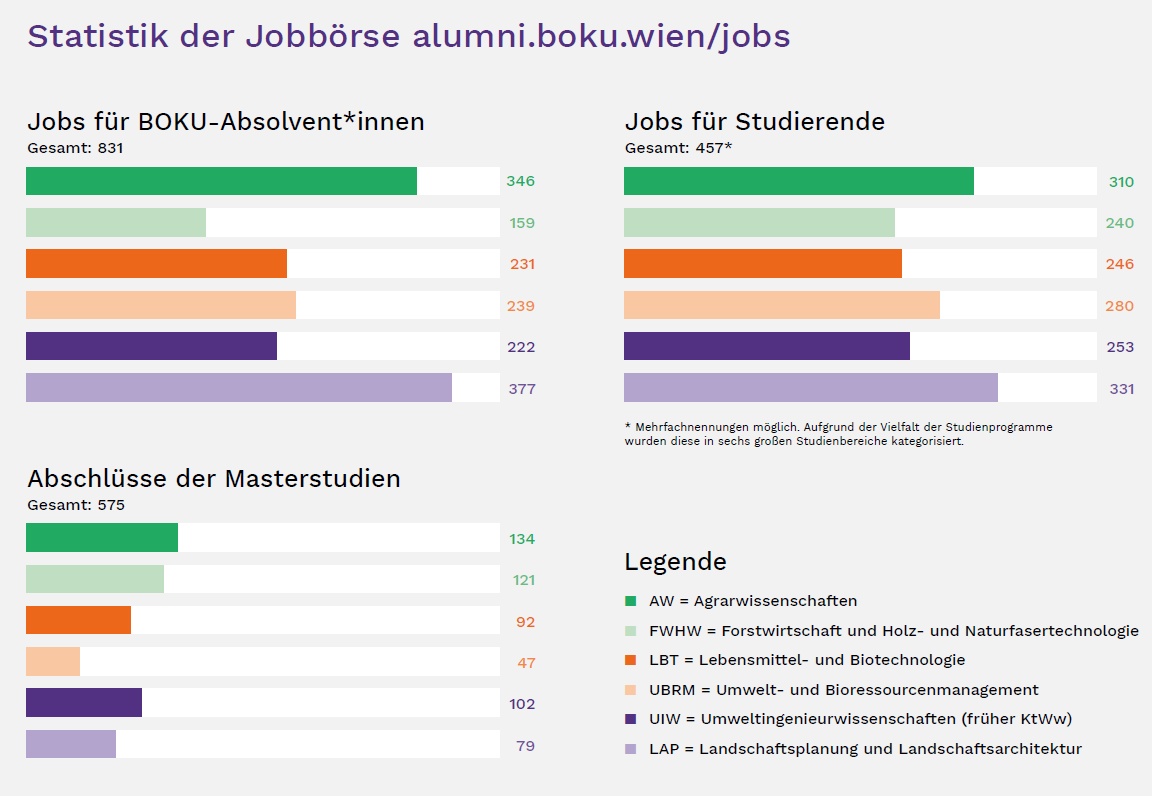Click the 'Abschlüsse der Masterstudien' heading
1152x796 pixels.
[x=214, y=478]
